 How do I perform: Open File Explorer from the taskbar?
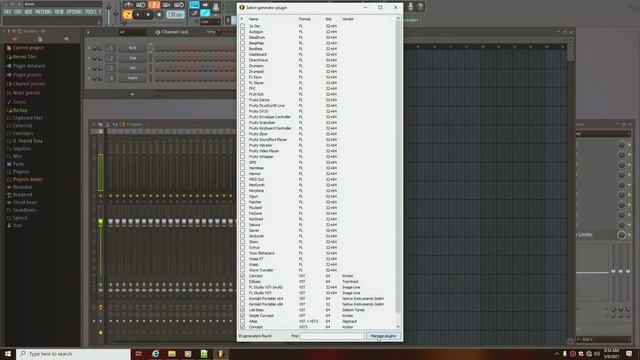[172, 353]
